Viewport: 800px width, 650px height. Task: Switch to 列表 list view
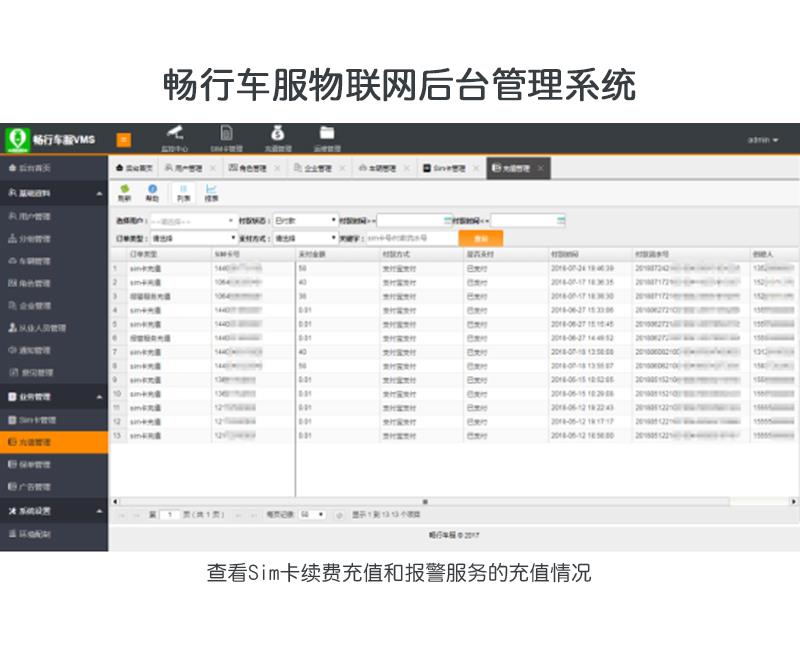[x=183, y=193]
